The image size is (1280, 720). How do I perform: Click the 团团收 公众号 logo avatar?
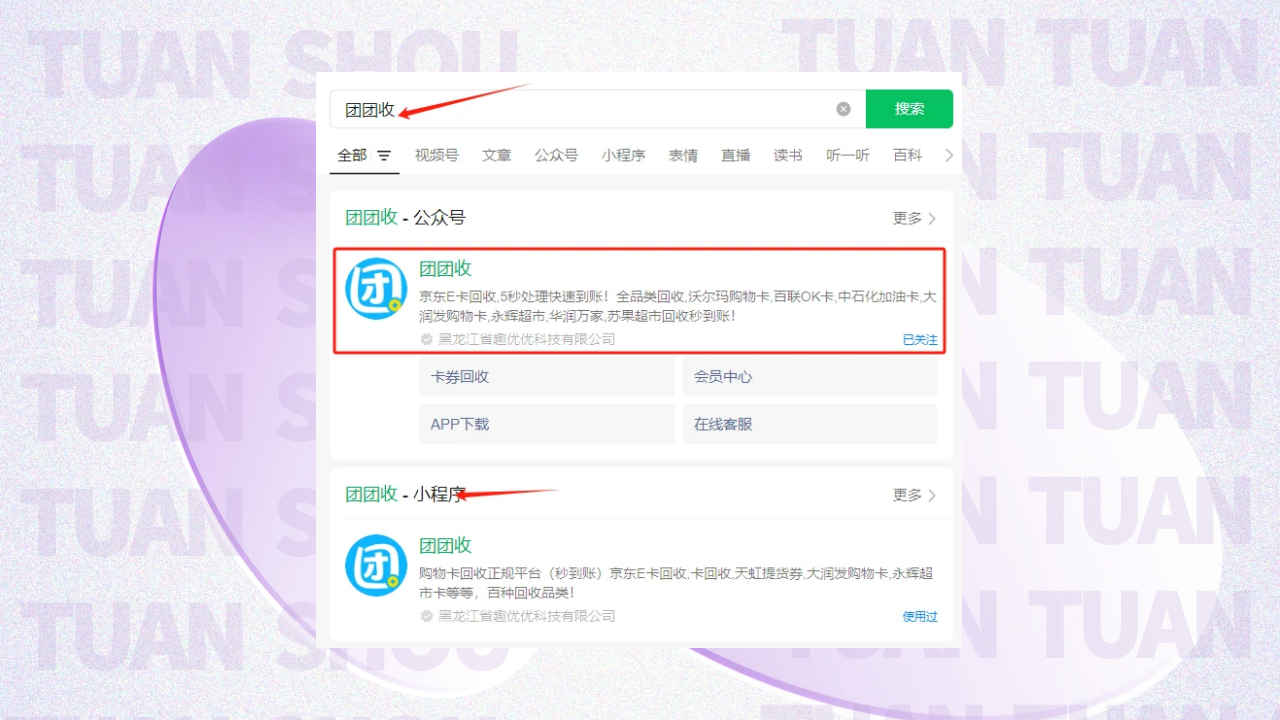(376, 288)
